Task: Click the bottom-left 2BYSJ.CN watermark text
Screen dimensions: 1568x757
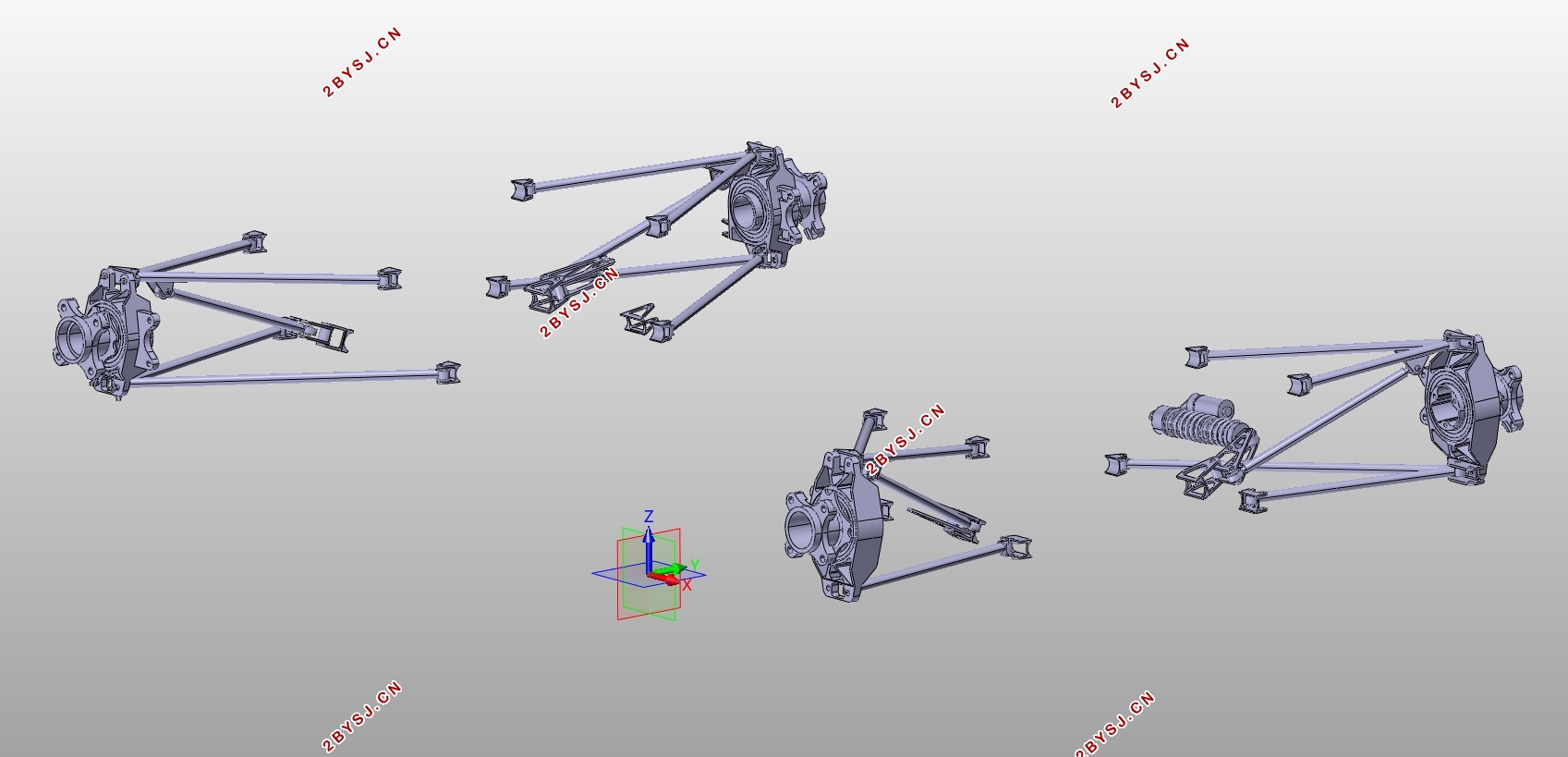Action: pos(362,717)
